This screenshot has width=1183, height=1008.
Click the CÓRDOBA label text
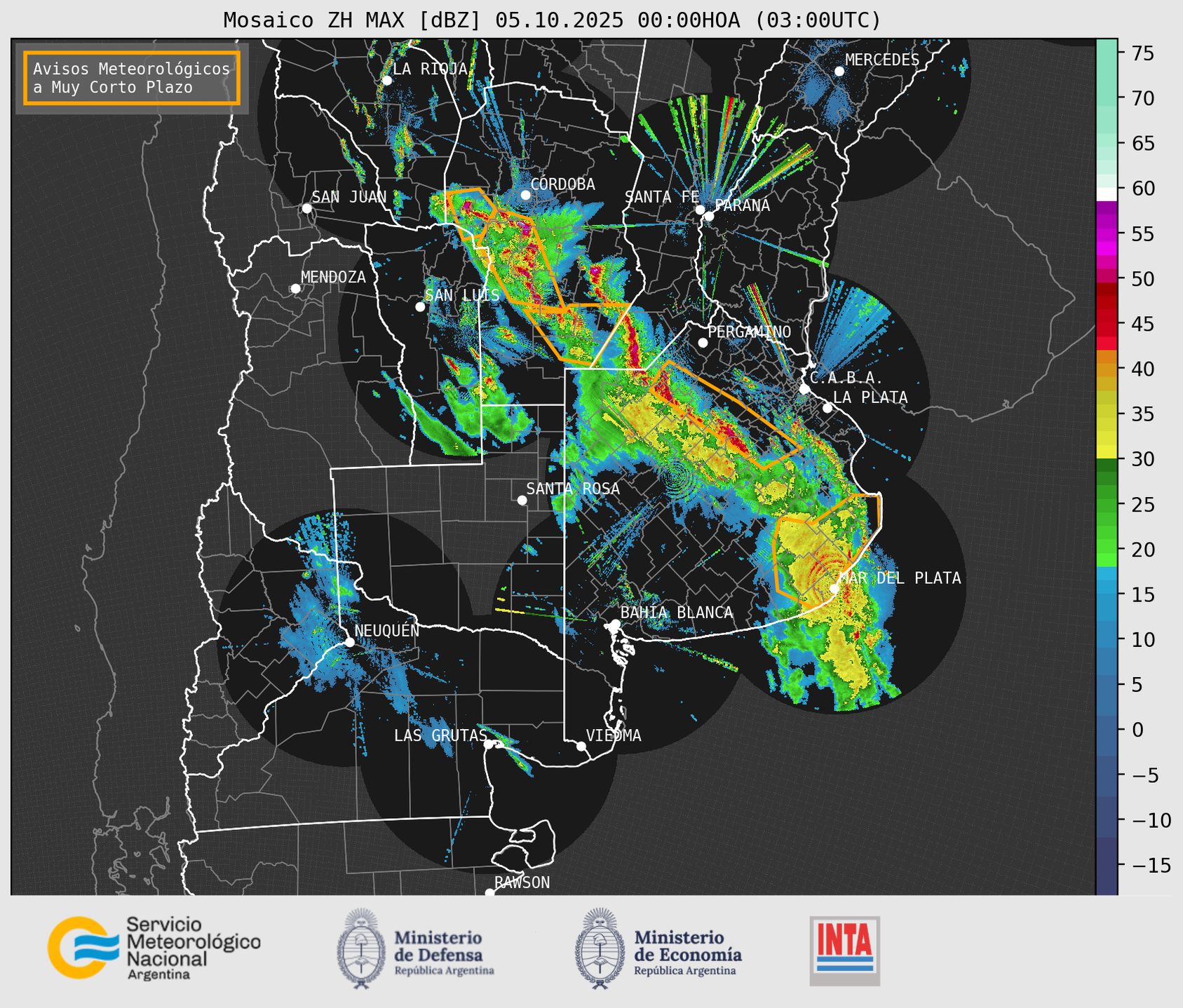coord(562,184)
